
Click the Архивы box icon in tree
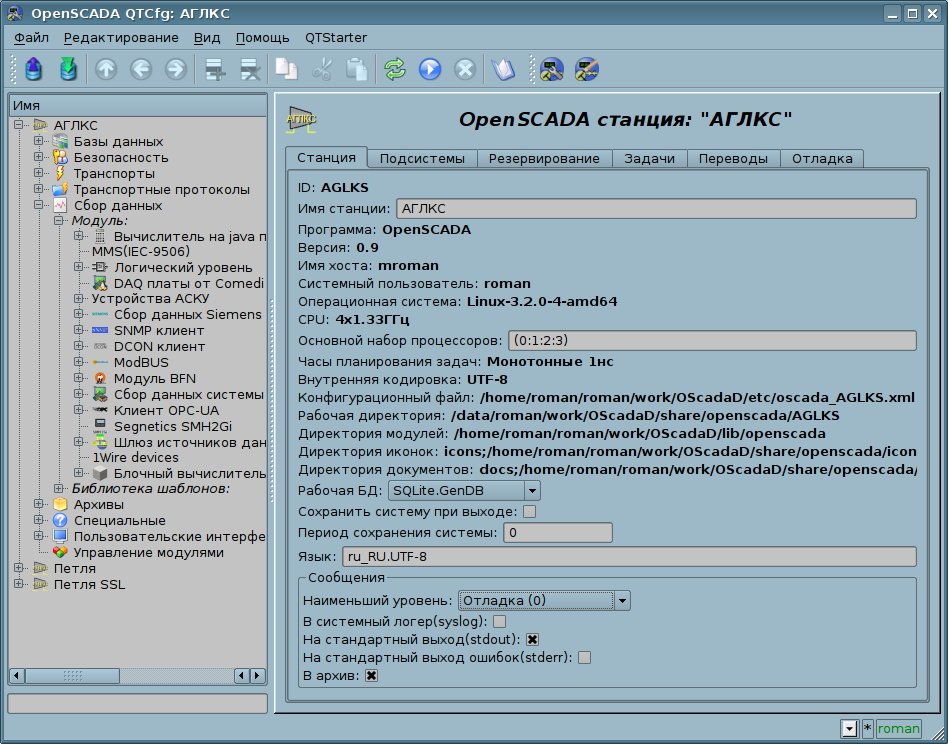click(x=60, y=504)
